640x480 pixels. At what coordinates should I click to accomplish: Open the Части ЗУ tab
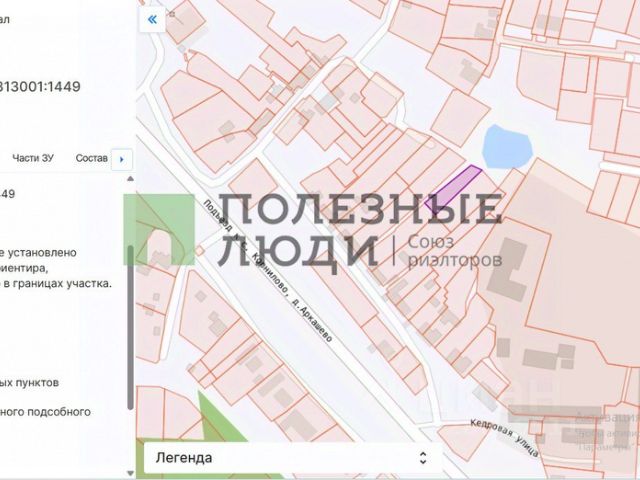(33, 158)
